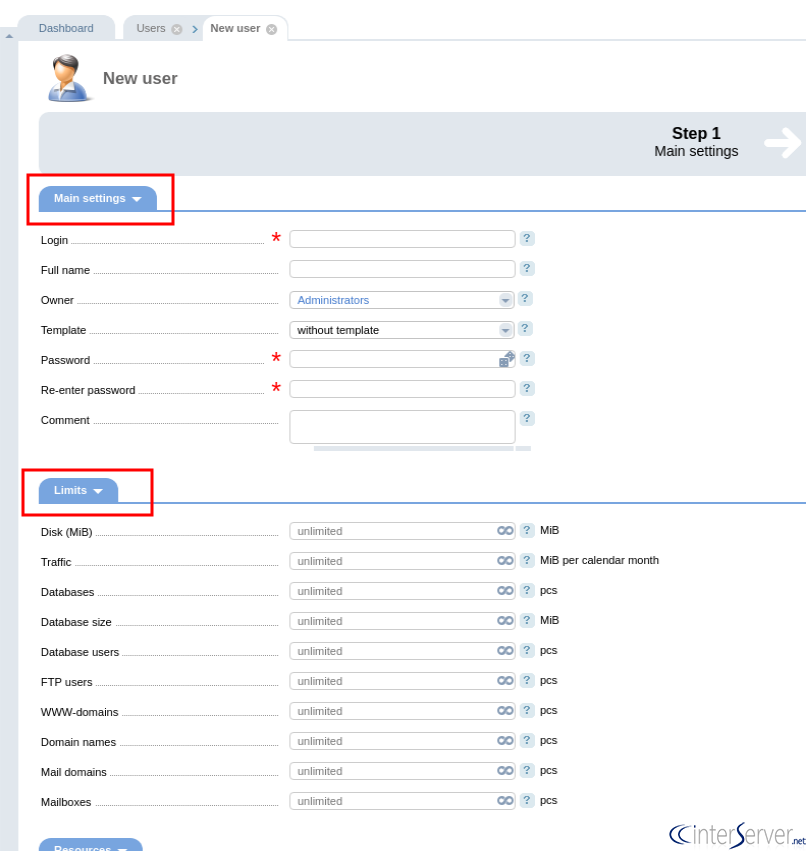806x851 pixels.
Task: Click the Full name input field
Action: pyautogui.click(x=402, y=269)
